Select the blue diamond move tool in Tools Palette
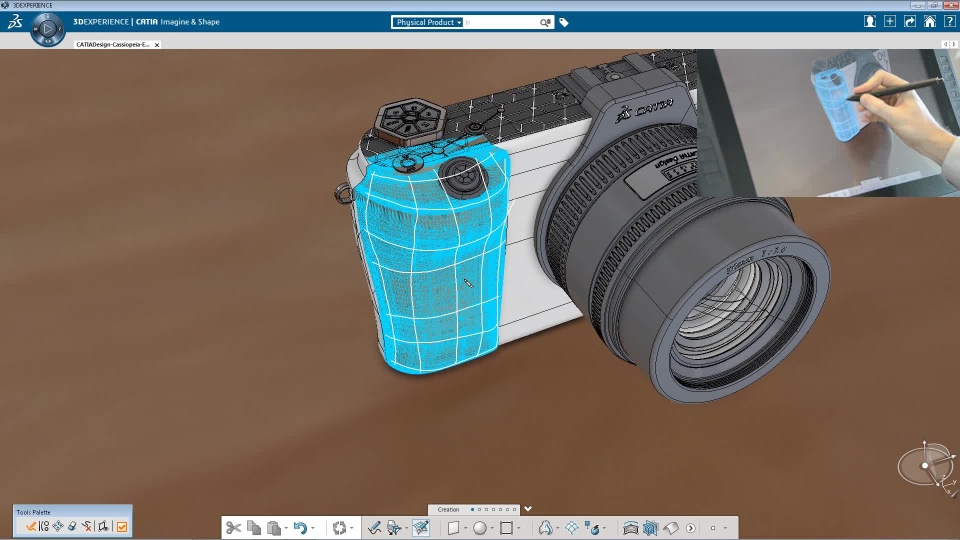The height and width of the screenshot is (540, 960). pyautogui.click(x=58, y=526)
